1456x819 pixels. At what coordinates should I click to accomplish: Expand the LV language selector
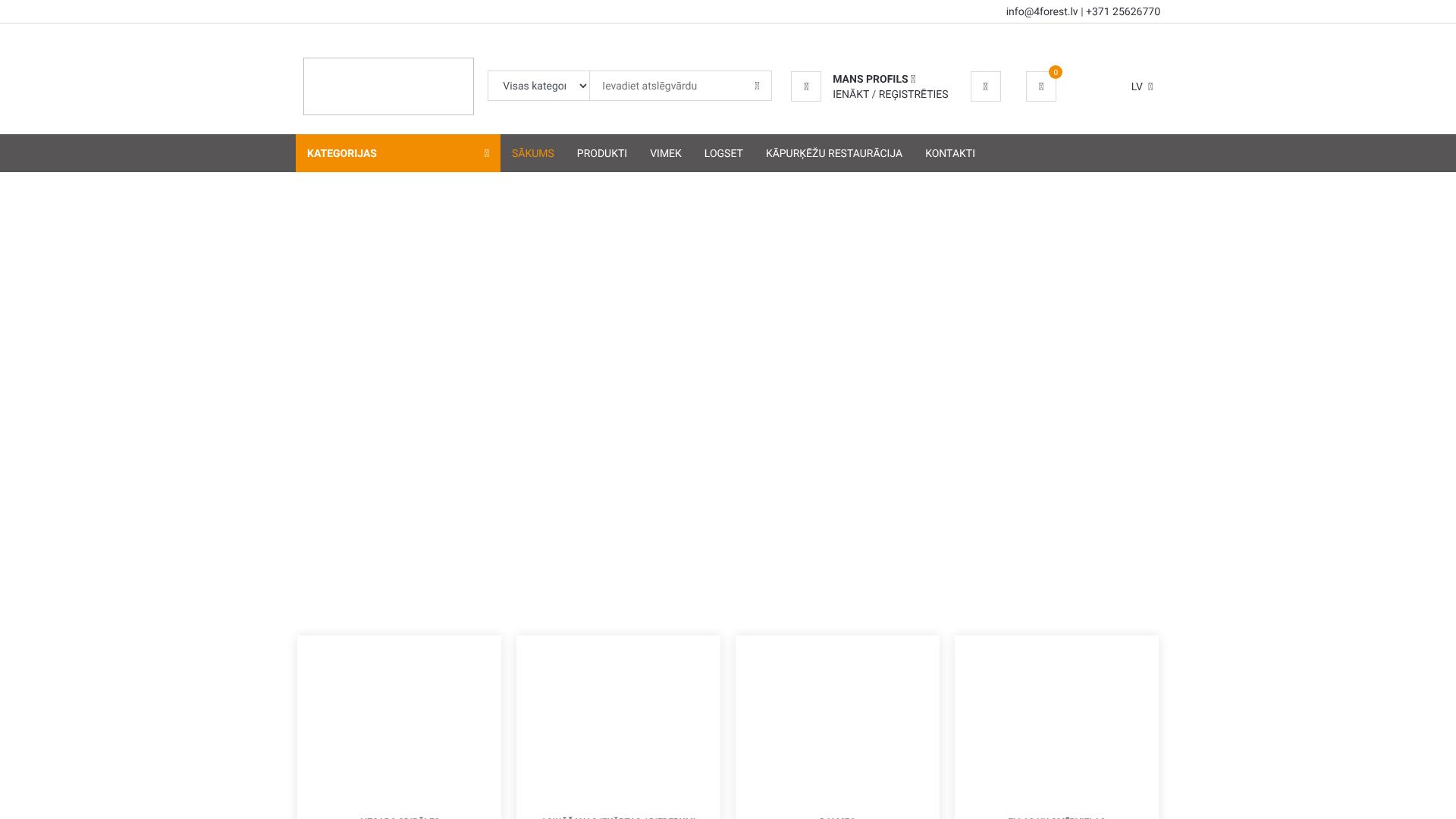point(1141,86)
